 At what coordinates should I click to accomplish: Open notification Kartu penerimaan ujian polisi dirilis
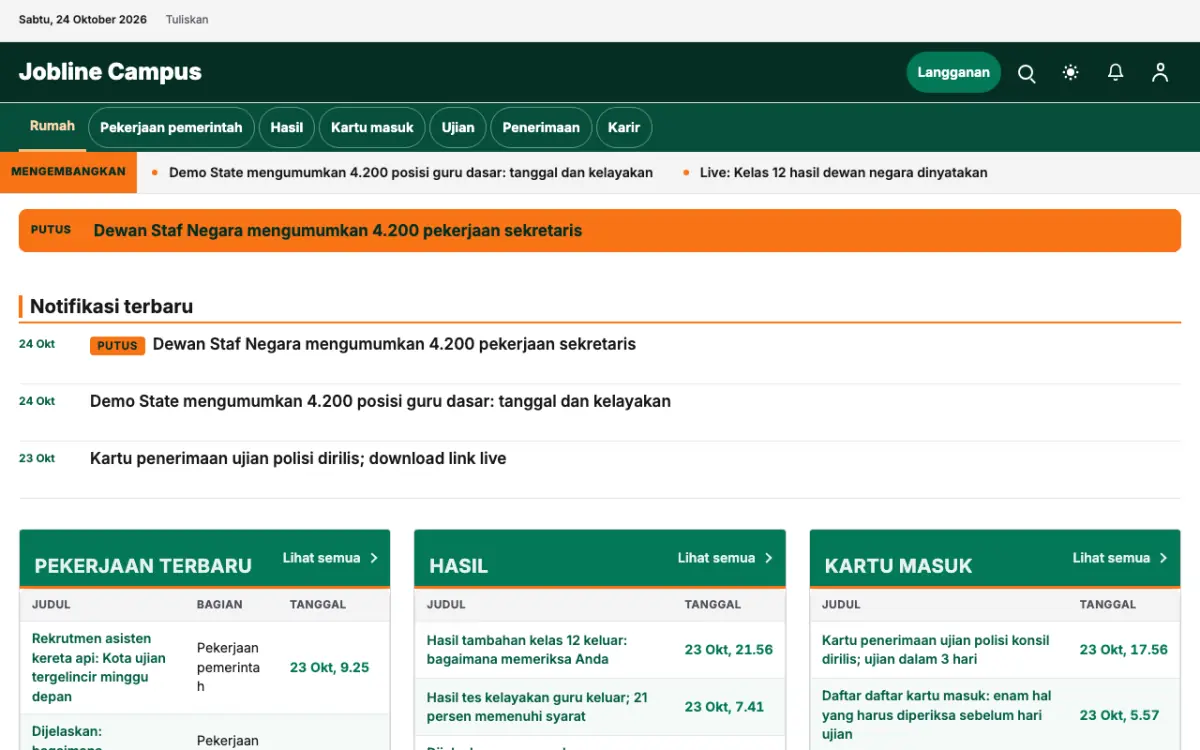298,458
